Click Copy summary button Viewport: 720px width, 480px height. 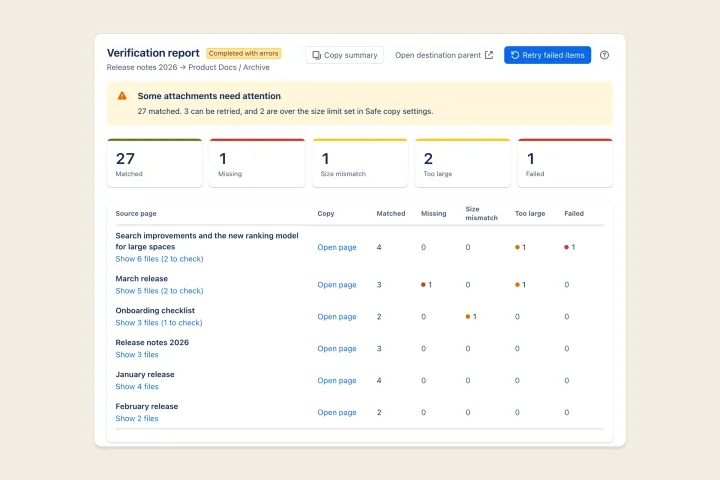(x=344, y=55)
